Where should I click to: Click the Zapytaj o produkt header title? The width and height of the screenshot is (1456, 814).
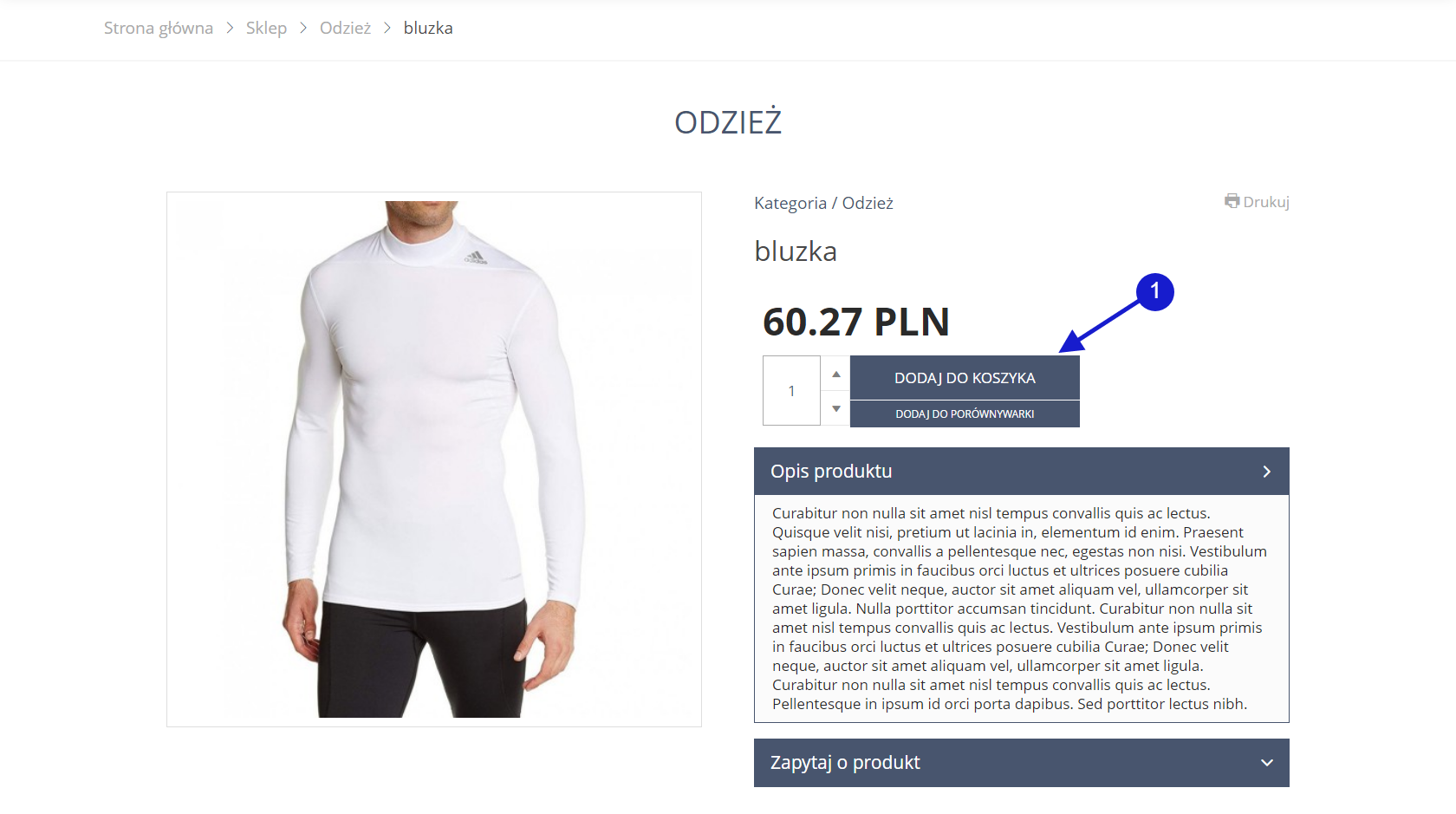[845, 762]
